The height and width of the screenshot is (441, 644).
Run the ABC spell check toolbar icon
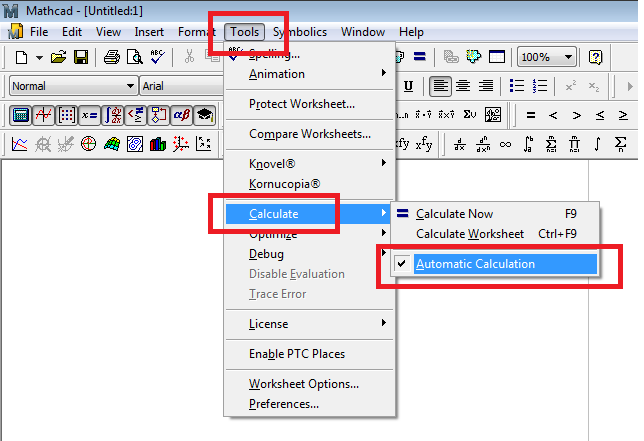click(157, 57)
